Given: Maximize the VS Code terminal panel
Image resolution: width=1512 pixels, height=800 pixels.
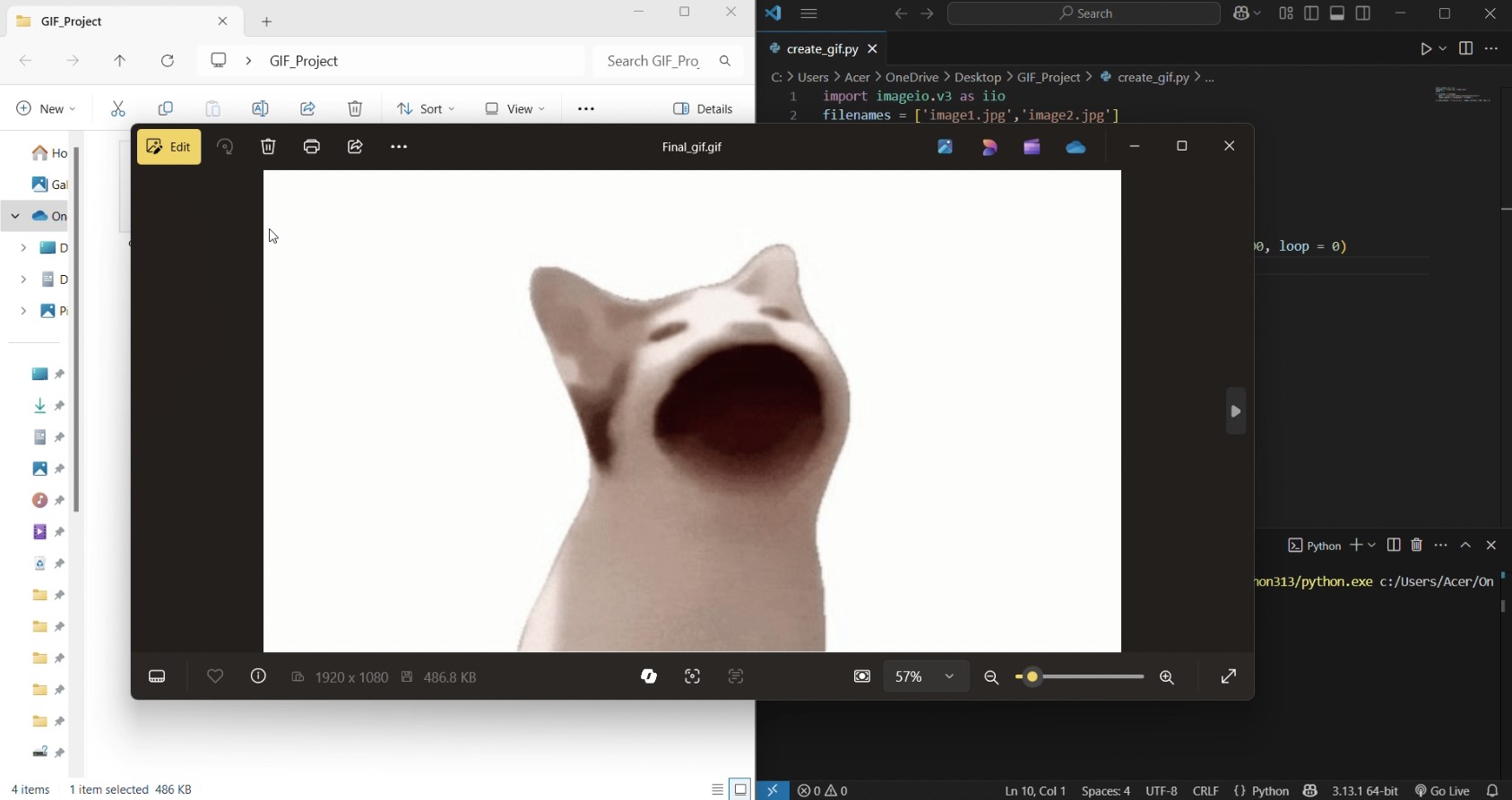Looking at the screenshot, I should click(1465, 545).
